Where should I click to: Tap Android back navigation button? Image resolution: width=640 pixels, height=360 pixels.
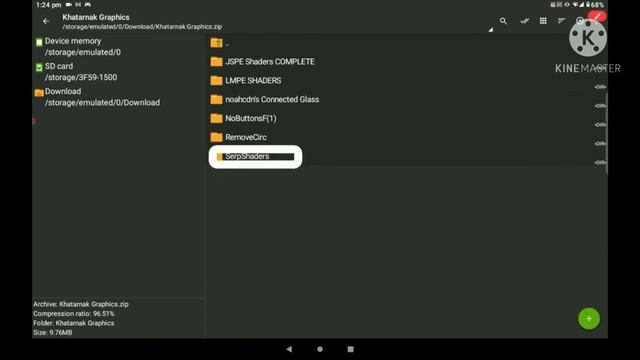point(289,349)
